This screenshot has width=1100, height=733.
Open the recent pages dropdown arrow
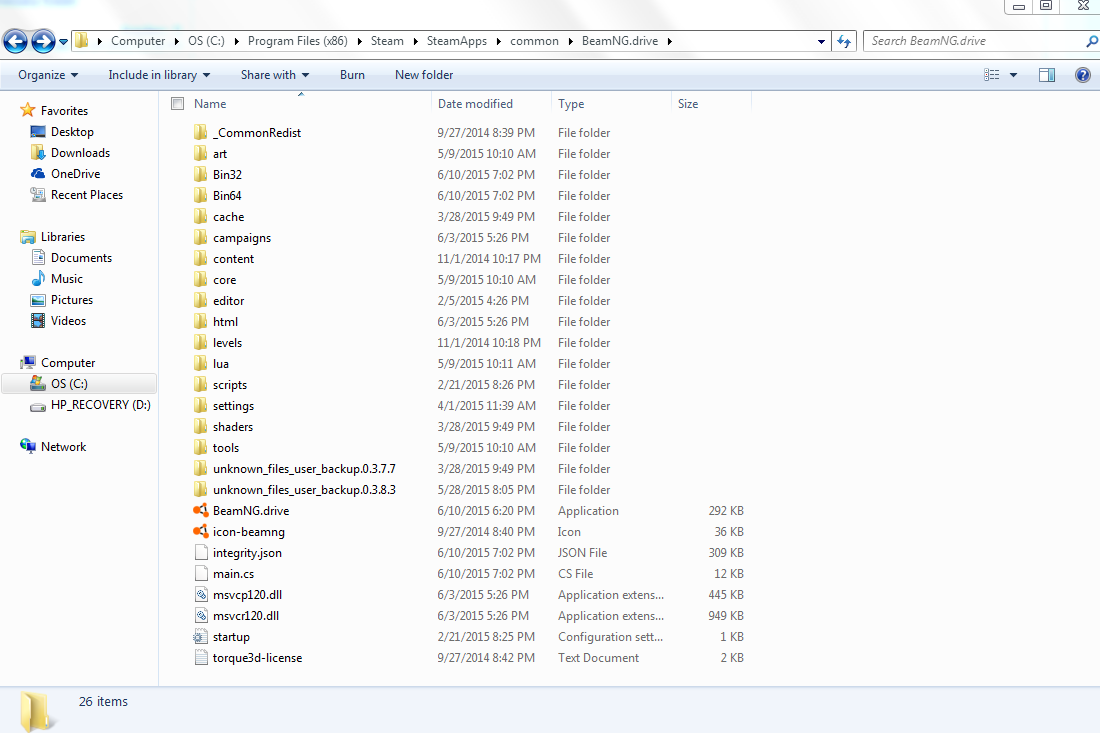click(x=63, y=42)
